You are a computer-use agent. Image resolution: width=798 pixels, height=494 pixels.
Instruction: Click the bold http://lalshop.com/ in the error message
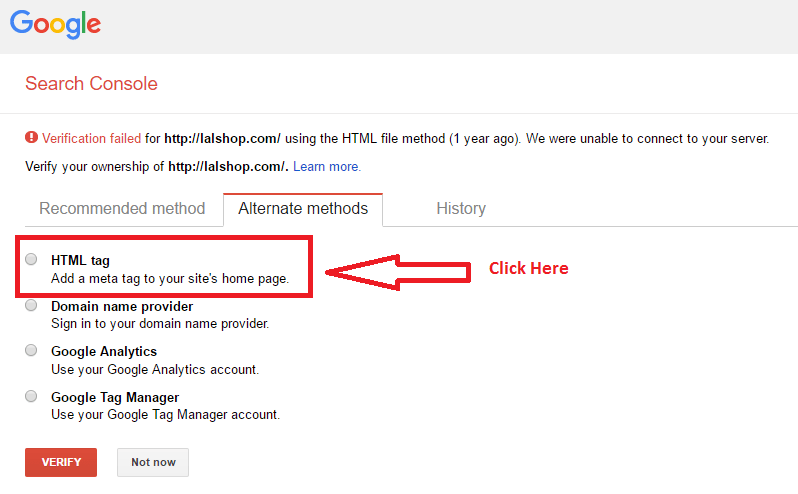222,138
